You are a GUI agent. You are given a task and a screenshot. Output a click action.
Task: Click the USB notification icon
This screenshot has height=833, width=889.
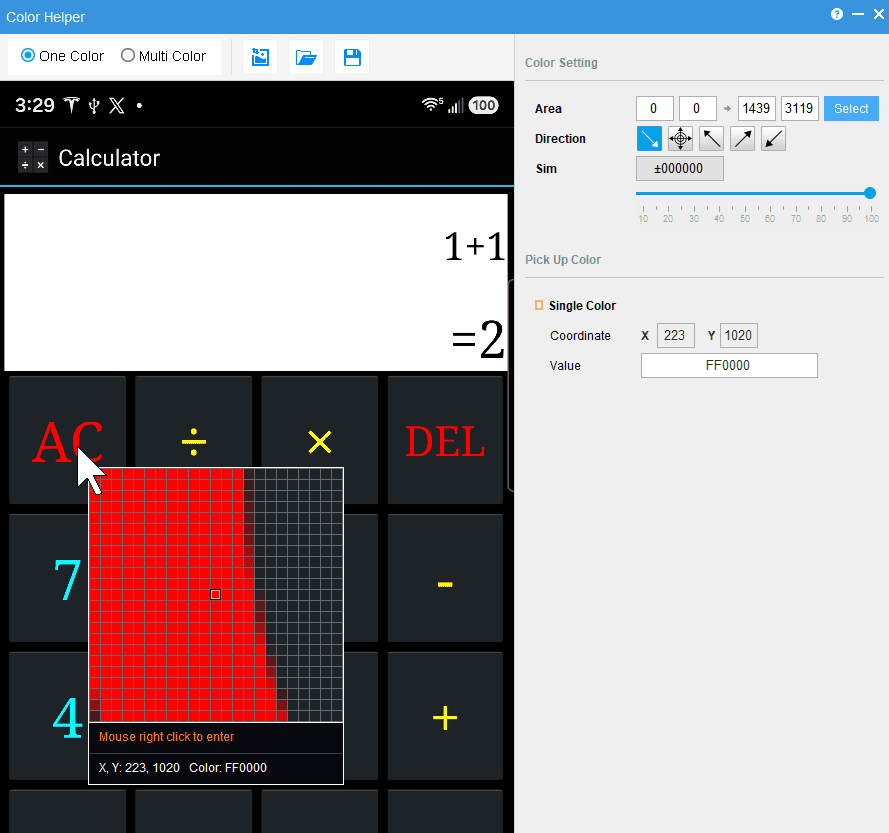tap(94, 105)
